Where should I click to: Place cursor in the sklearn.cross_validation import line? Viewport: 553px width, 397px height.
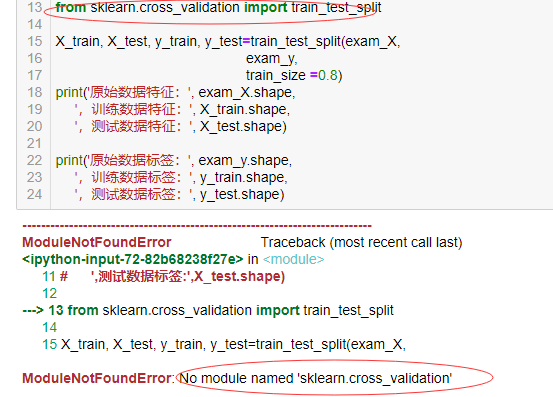218,7
